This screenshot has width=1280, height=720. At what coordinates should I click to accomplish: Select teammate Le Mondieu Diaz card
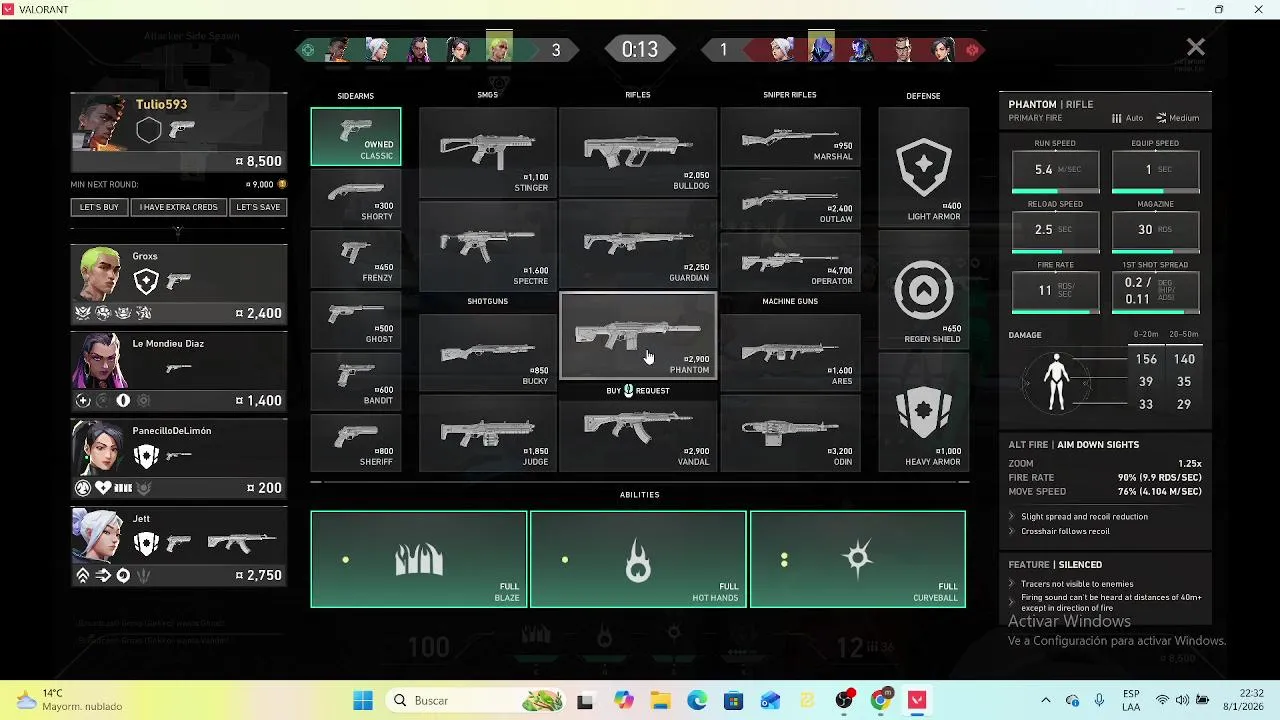[178, 372]
